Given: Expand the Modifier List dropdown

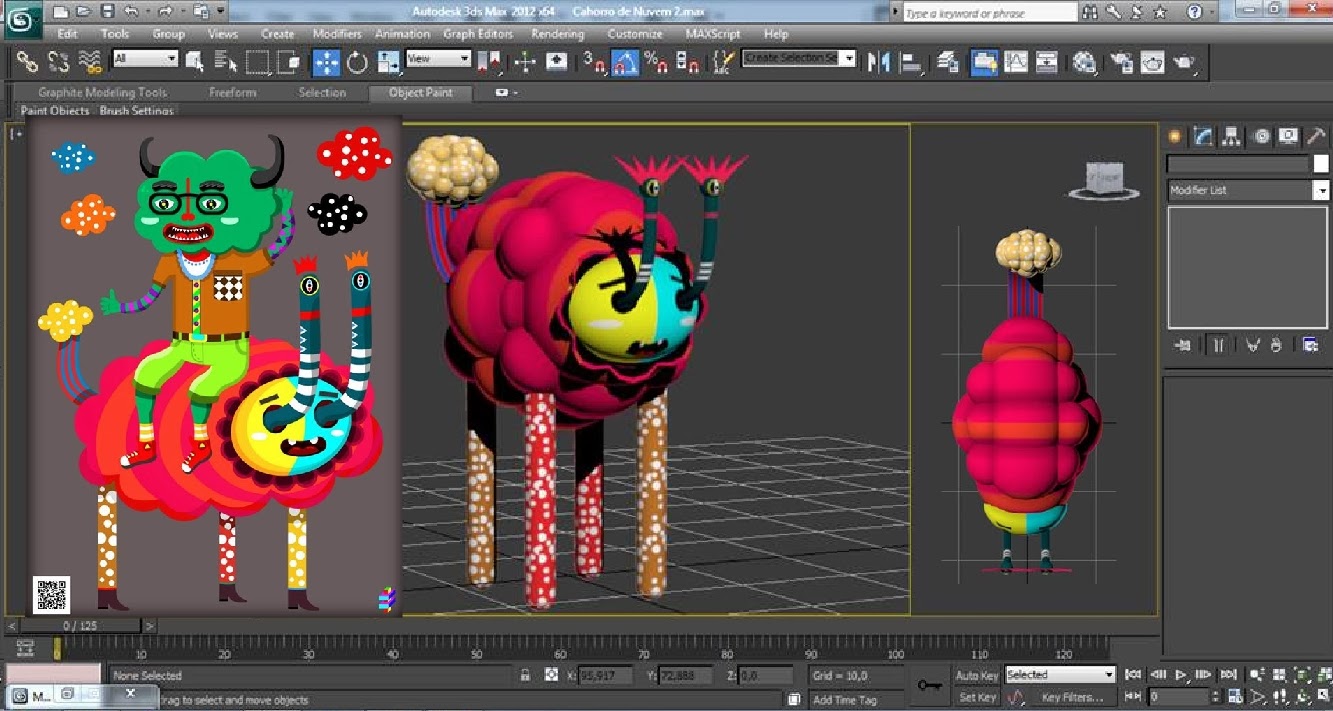Looking at the screenshot, I should (1322, 190).
